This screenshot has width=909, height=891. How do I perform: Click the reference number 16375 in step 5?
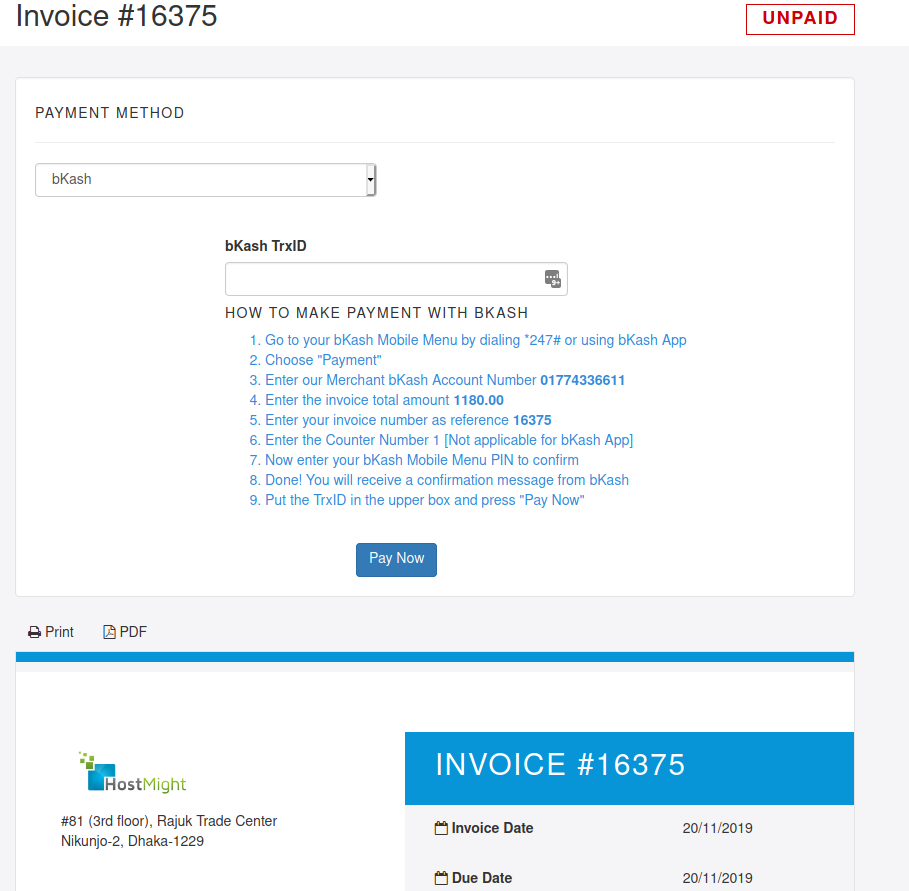click(532, 420)
